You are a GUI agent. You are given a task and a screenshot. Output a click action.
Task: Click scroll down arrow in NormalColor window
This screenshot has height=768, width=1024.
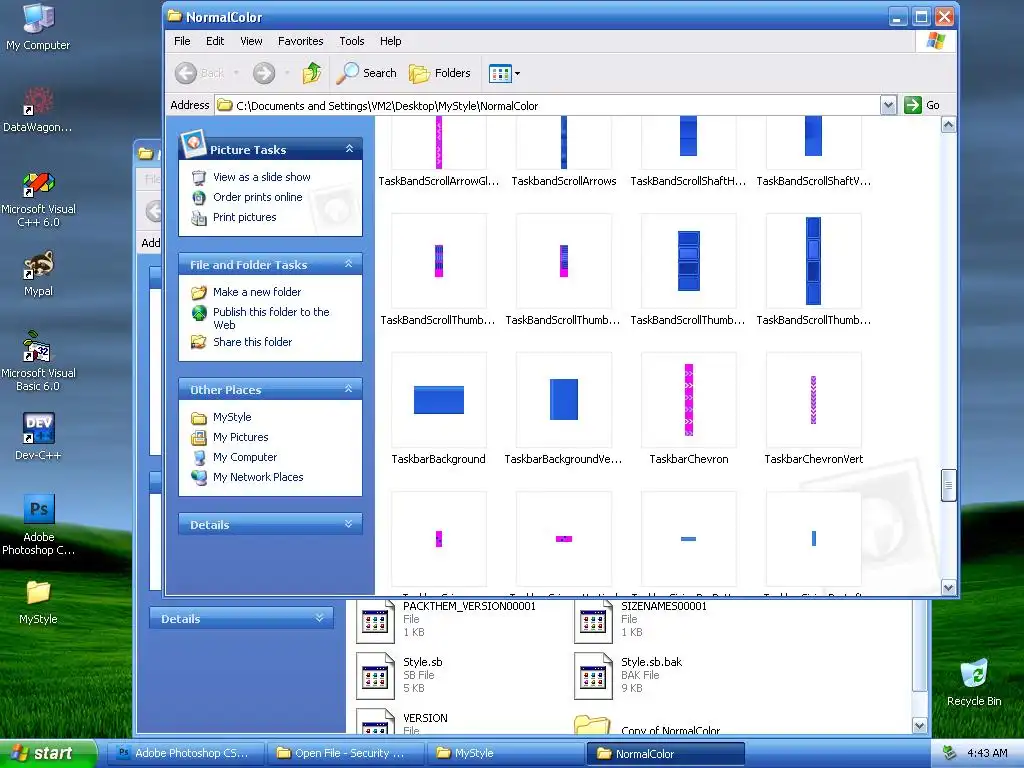click(x=948, y=586)
